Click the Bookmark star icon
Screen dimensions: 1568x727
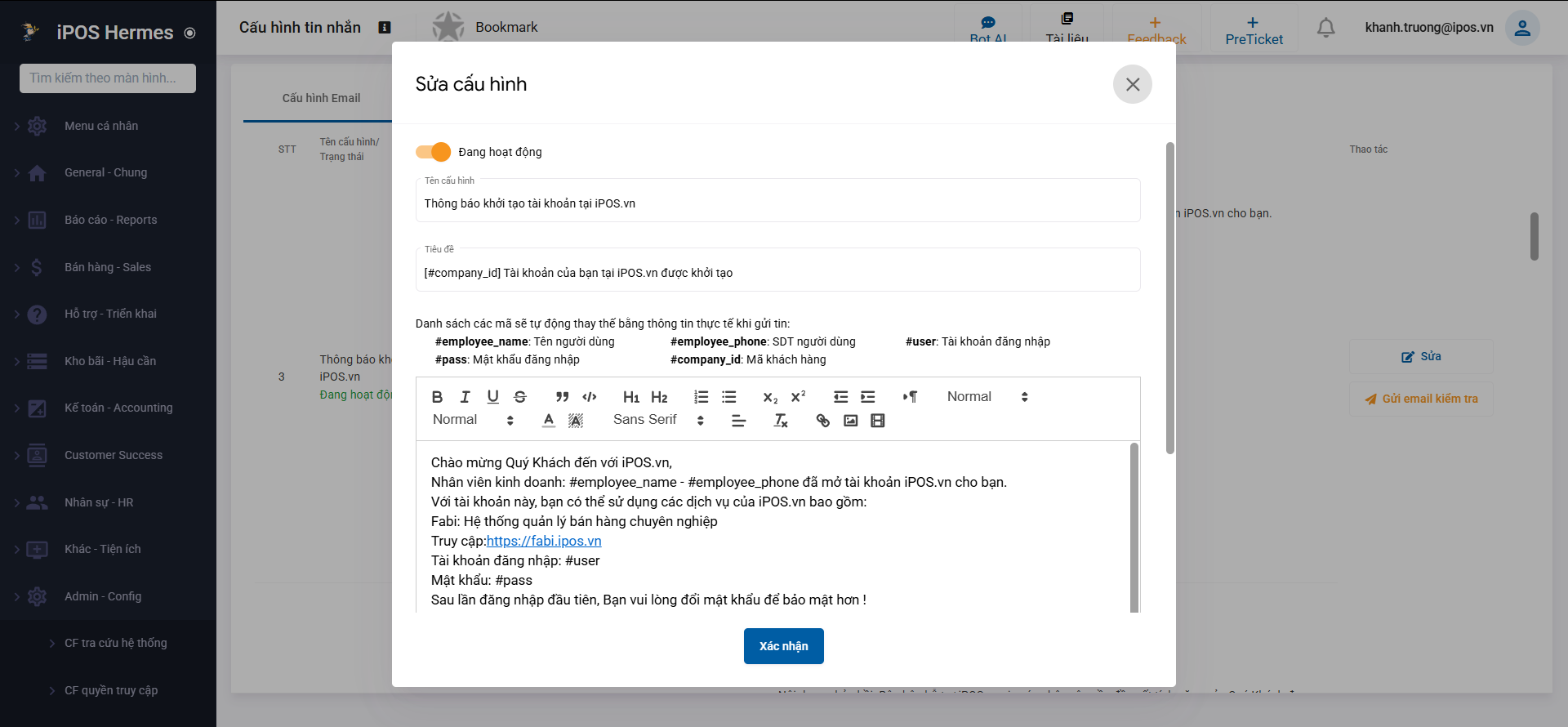pyautogui.click(x=448, y=27)
